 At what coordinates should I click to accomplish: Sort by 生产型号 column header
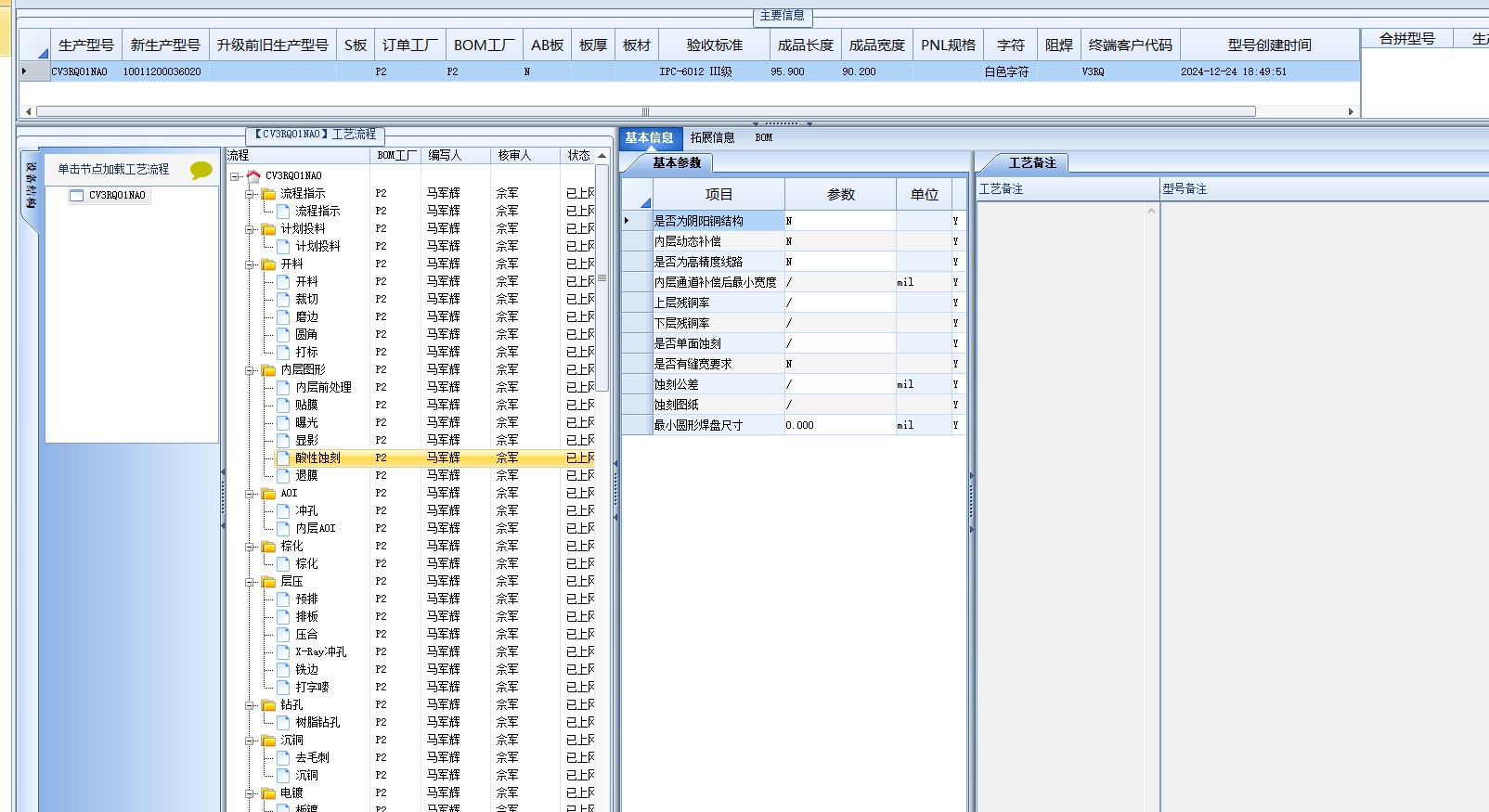coord(86,45)
